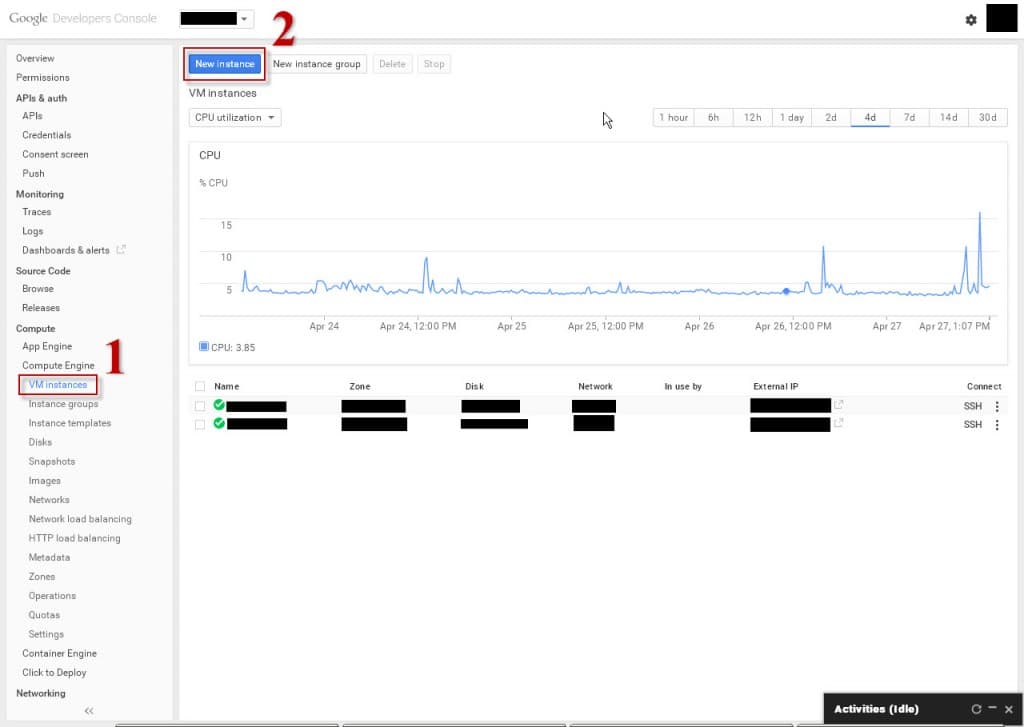This screenshot has height=727, width=1024.
Task: Click the first row's three-dot menu icon
Action: pyautogui.click(x=997, y=406)
